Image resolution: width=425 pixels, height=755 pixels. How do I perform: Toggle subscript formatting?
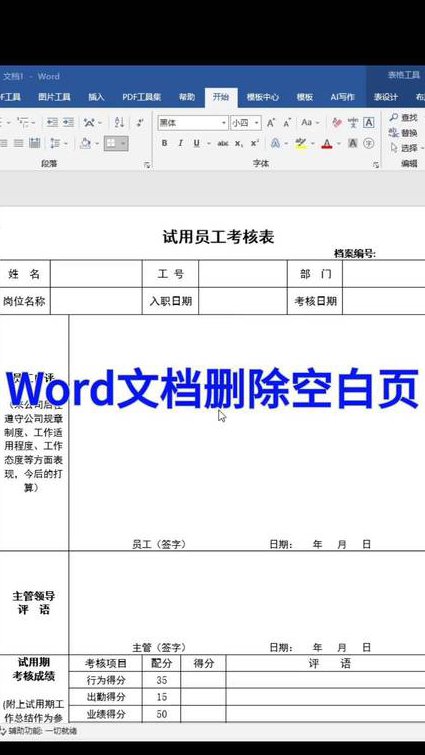(x=239, y=143)
